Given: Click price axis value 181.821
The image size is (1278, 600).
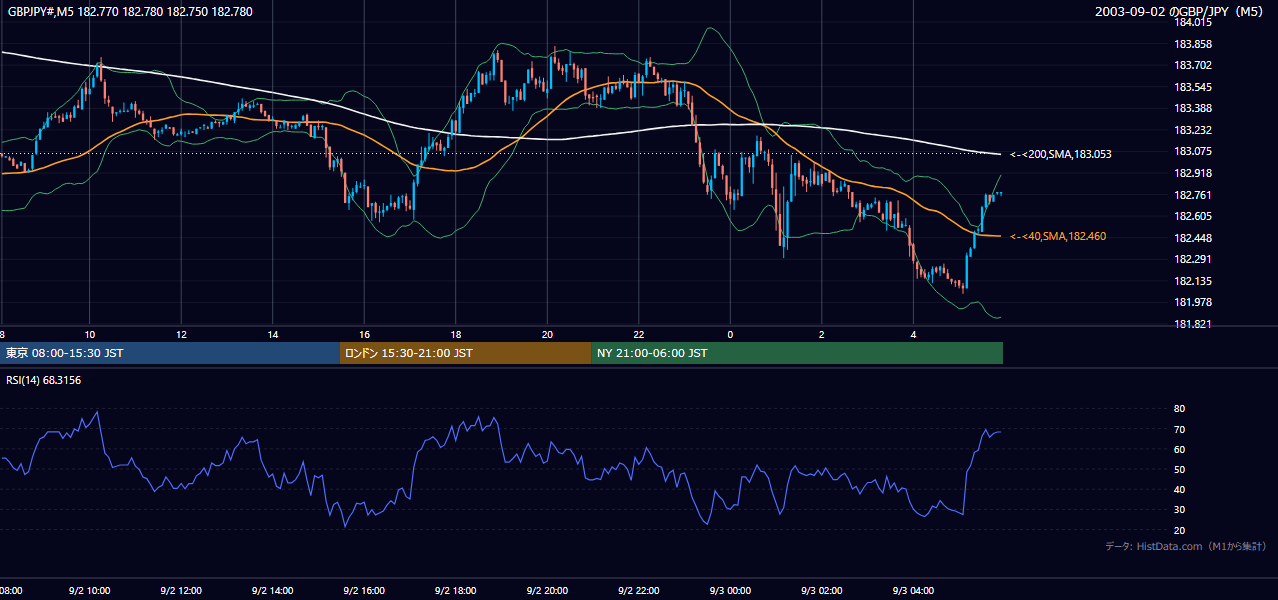Looking at the screenshot, I should (x=1193, y=324).
